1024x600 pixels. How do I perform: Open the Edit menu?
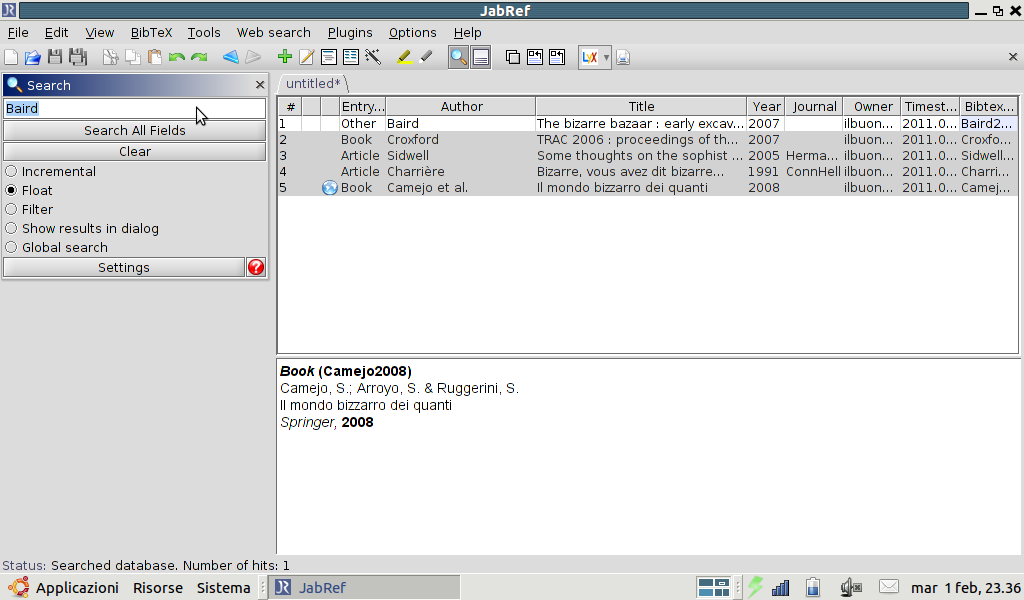click(x=56, y=33)
